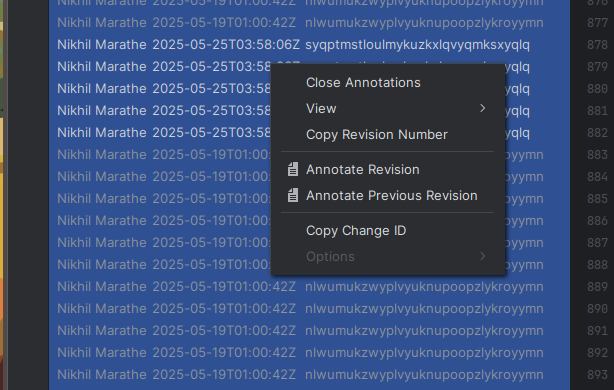Click change ID on line 892
The width and height of the screenshot is (614, 390).
[424, 353]
